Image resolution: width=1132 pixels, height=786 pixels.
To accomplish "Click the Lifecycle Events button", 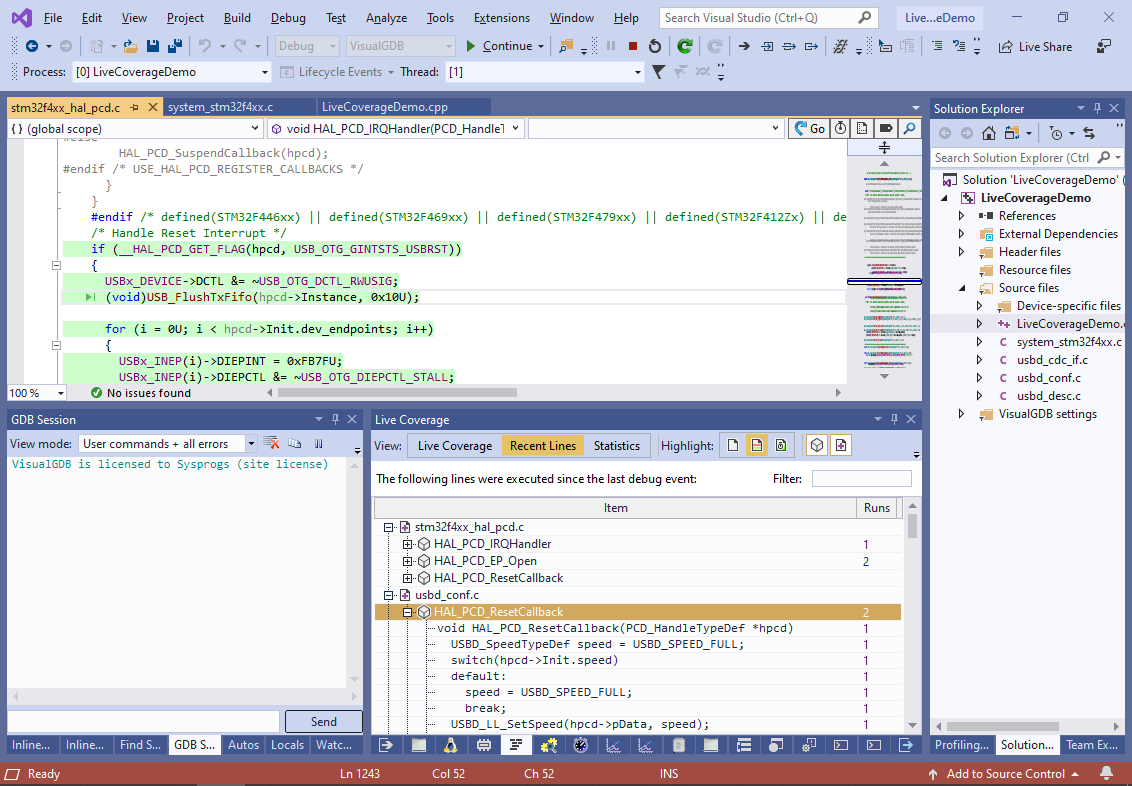I will coord(338,71).
